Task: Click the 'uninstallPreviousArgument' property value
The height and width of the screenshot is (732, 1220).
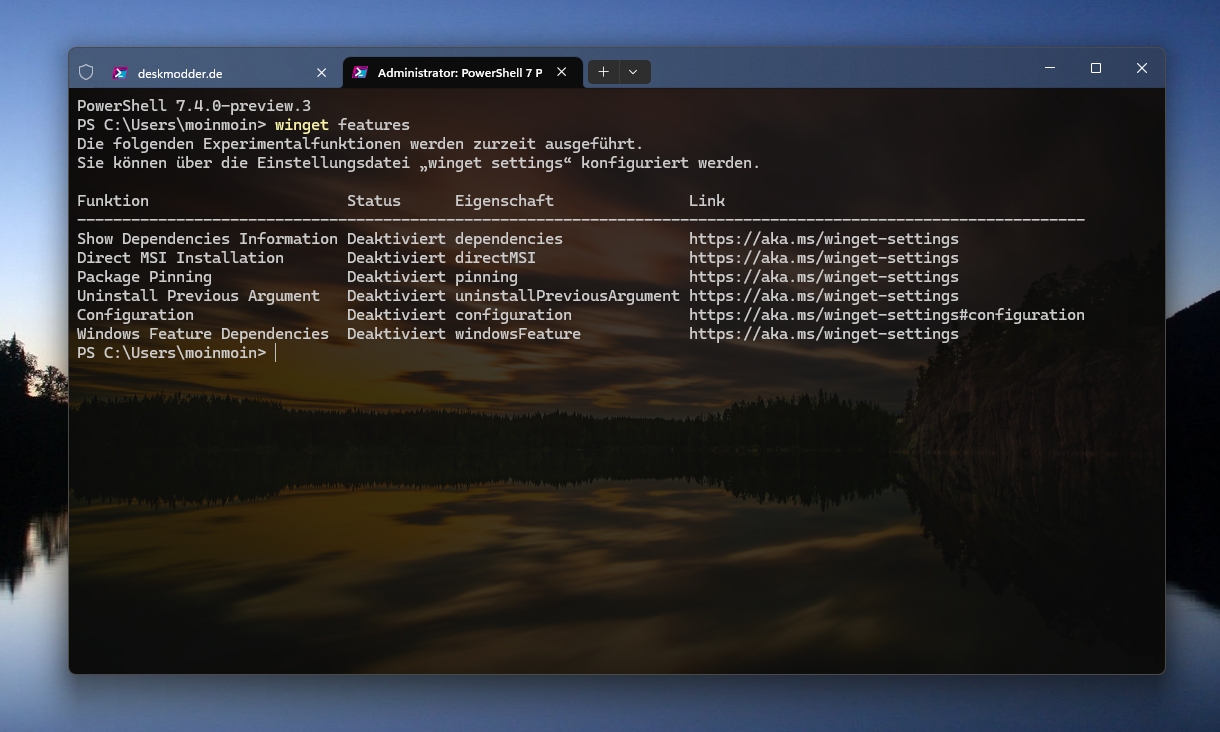Action: [x=567, y=296]
